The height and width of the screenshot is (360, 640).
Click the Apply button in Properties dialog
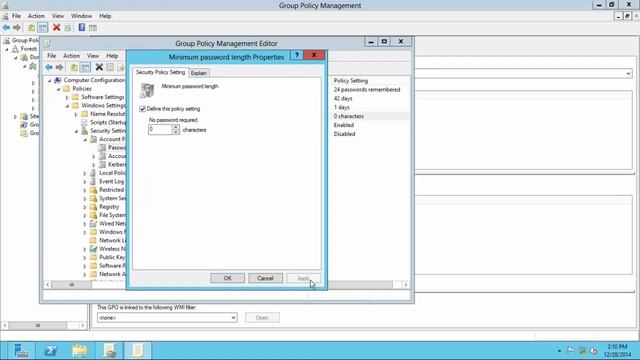[x=303, y=278]
